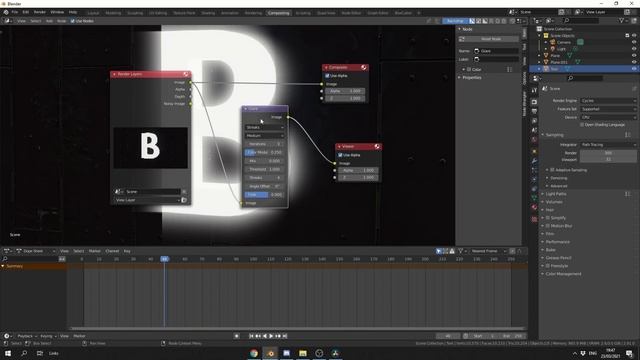Open the Render properties tab icon
Image resolution: width=640 pixels, height=360 pixels.
pyautogui.click(x=534, y=102)
